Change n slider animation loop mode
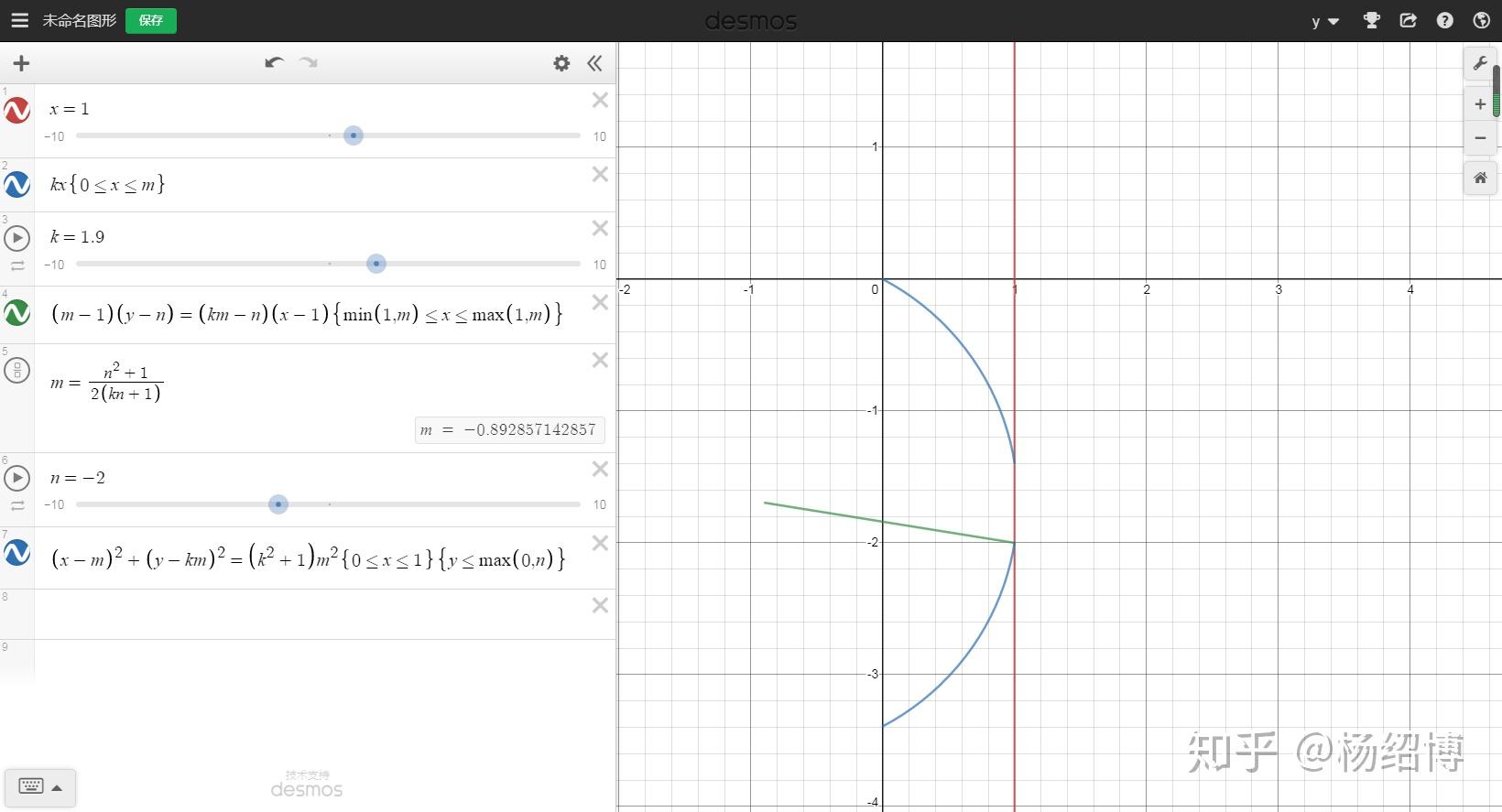This screenshot has height=812, width=1502. click(x=17, y=506)
